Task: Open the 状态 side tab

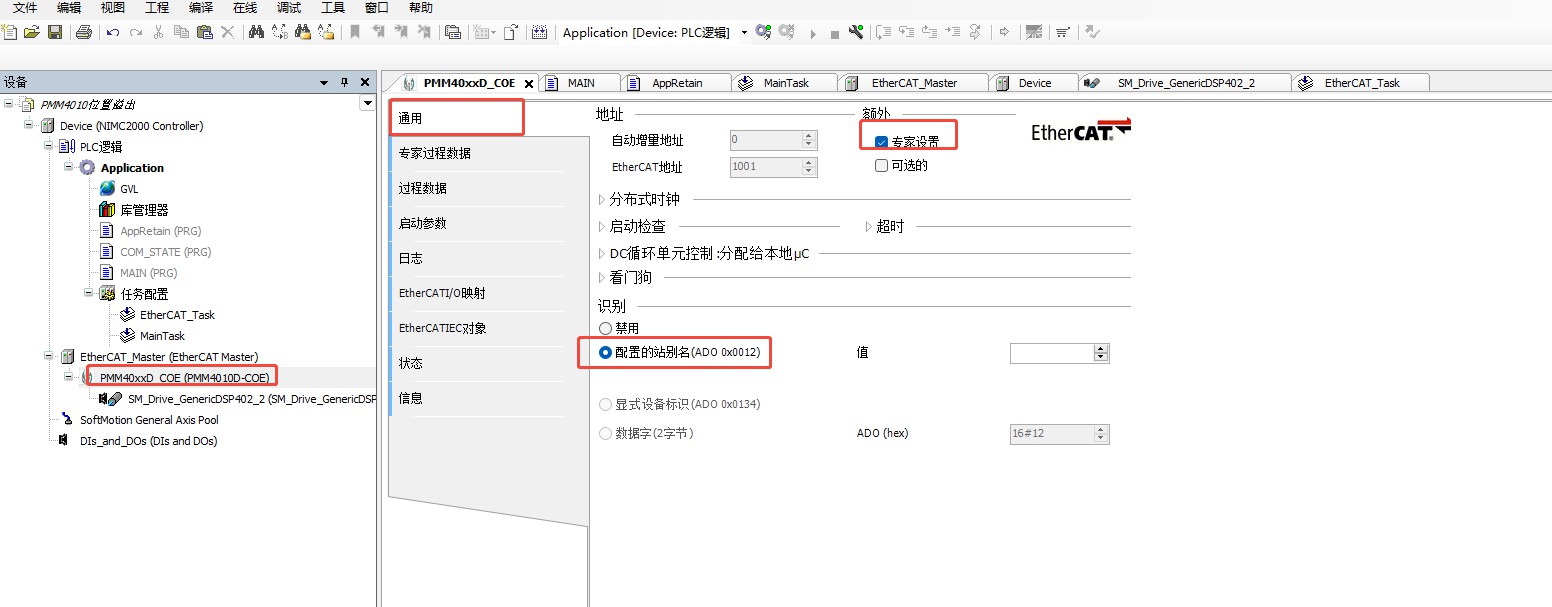Action: pyautogui.click(x=489, y=363)
